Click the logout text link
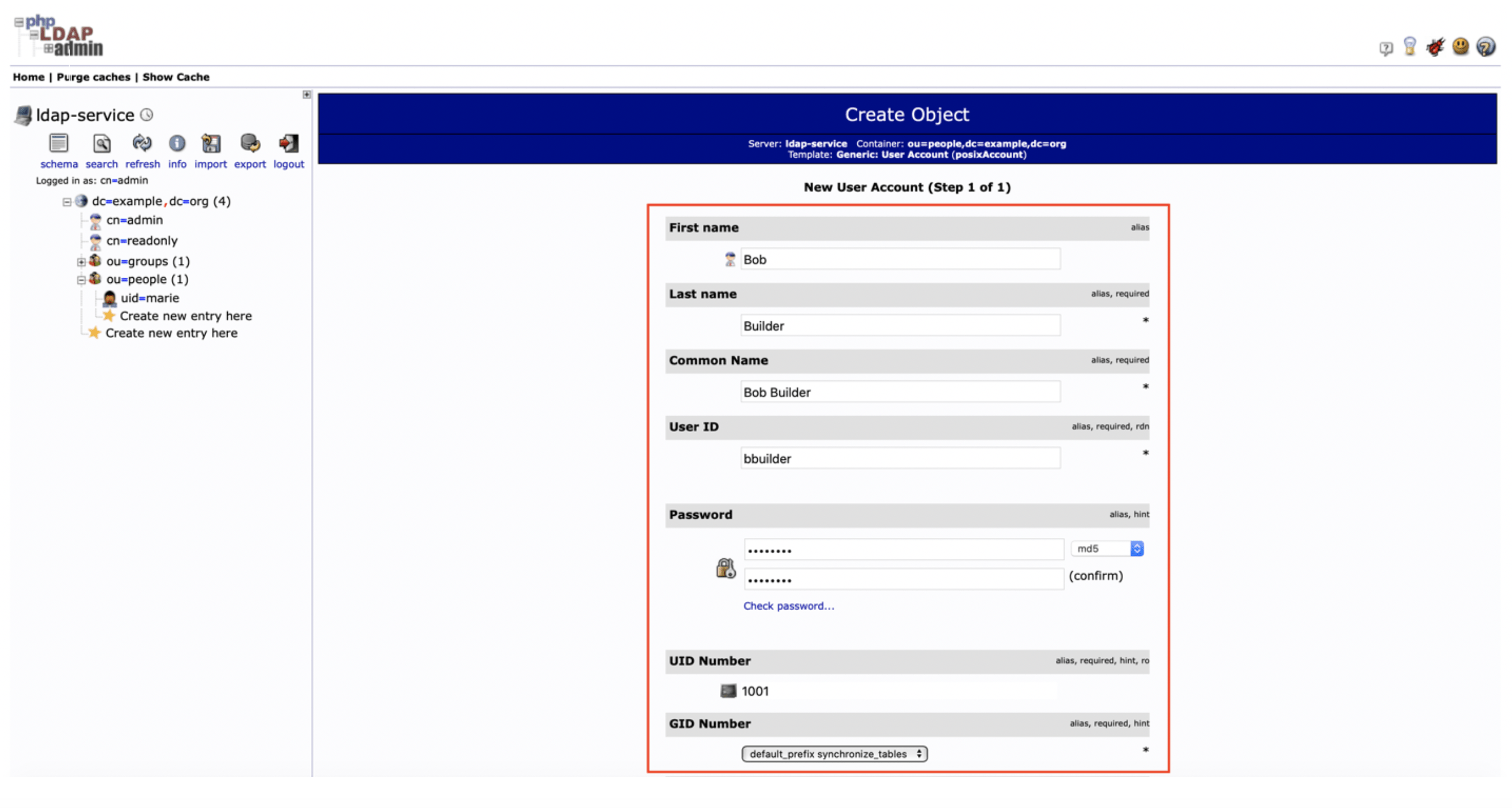 coord(288,164)
